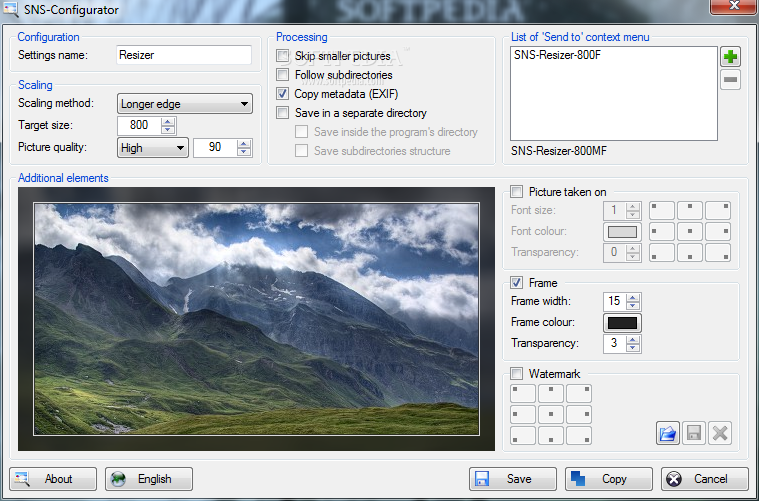759x501 pixels.
Task: Set watermark position to top-left
Action: click(x=523, y=394)
